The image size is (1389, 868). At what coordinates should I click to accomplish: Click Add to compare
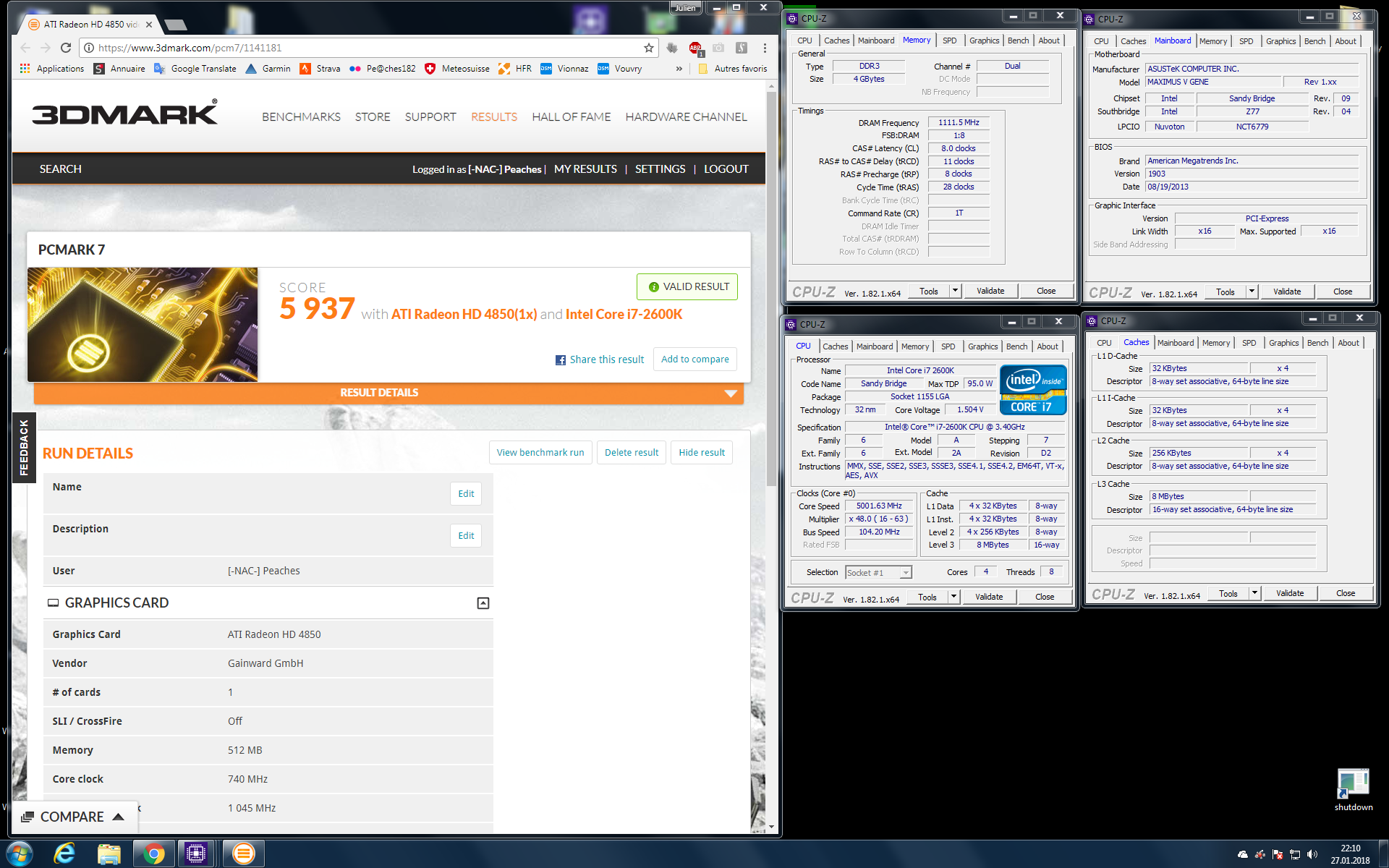click(695, 359)
